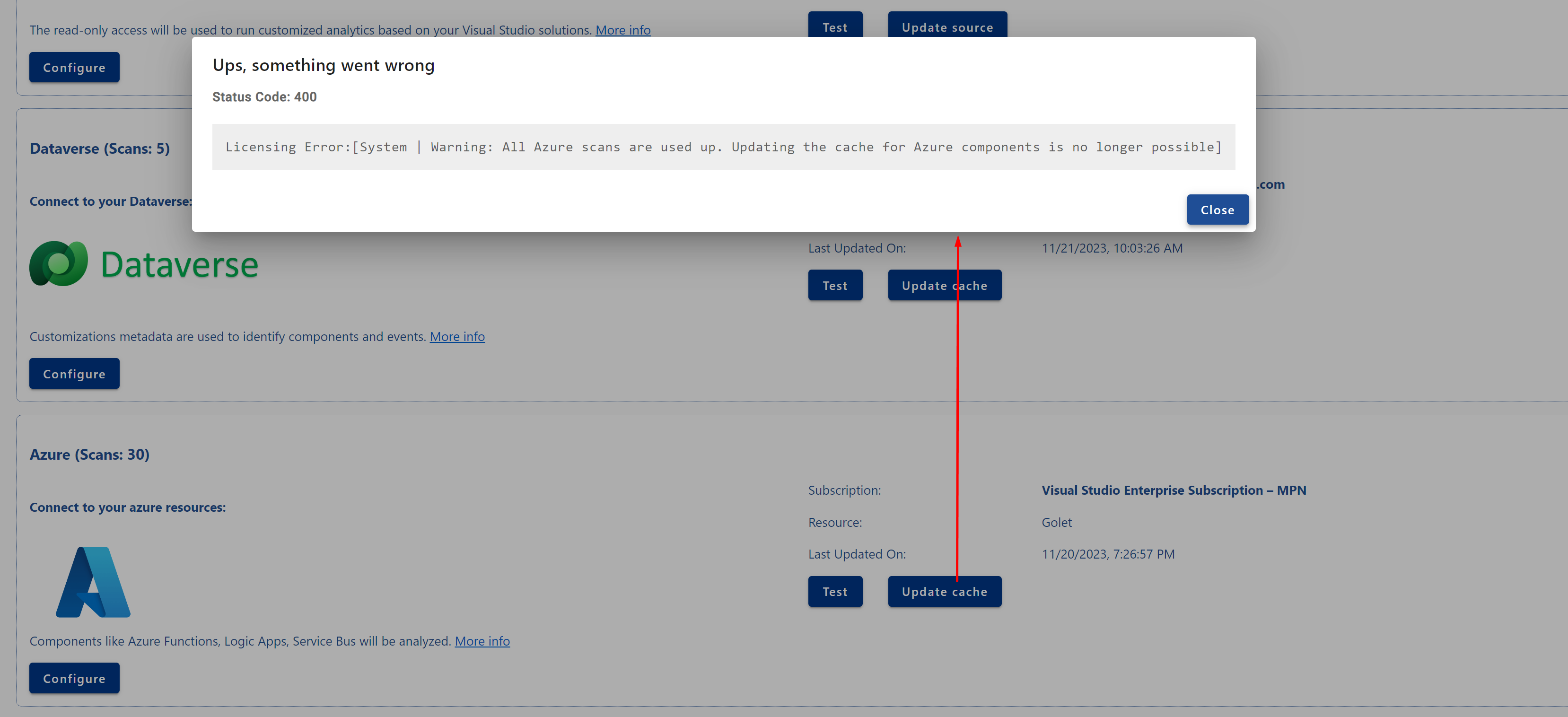Test the Azure connection
The image size is (1568, 717).
(835, 591)
